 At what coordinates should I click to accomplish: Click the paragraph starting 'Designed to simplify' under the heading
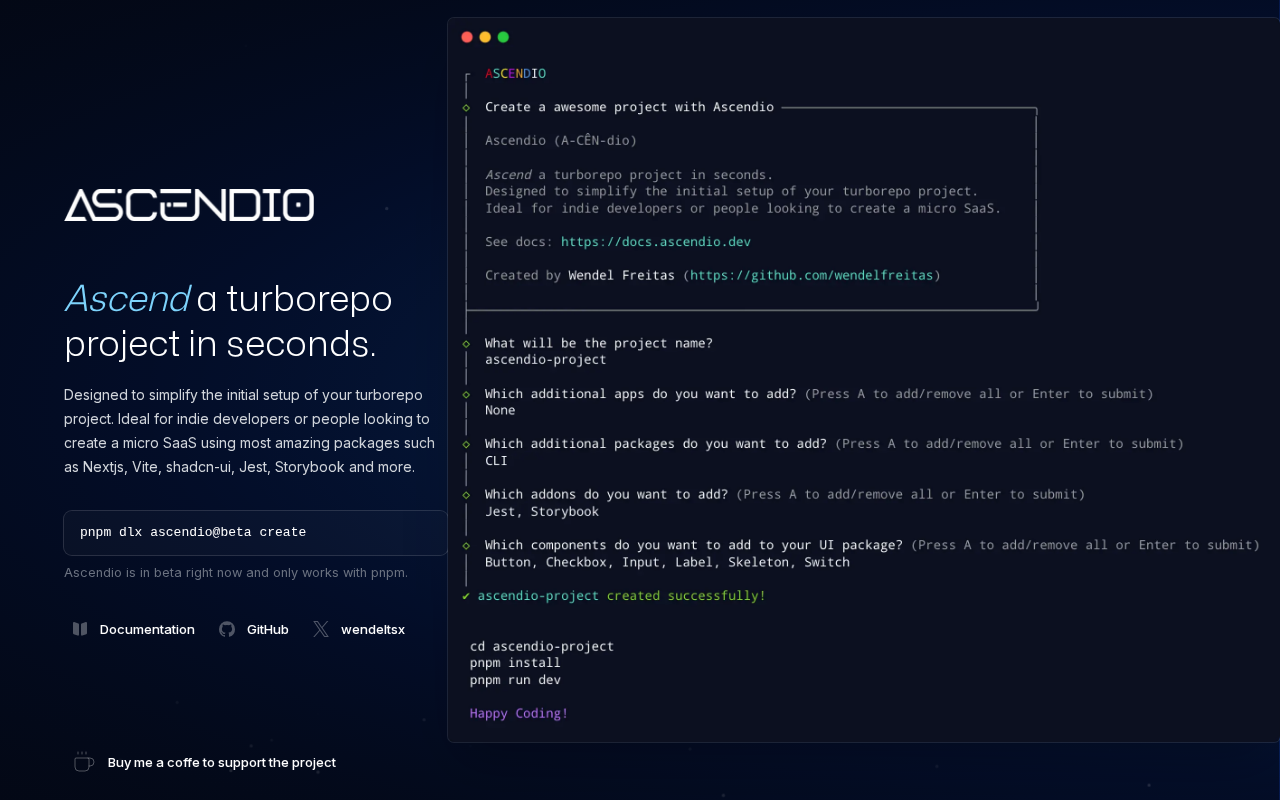pos(250,430)
